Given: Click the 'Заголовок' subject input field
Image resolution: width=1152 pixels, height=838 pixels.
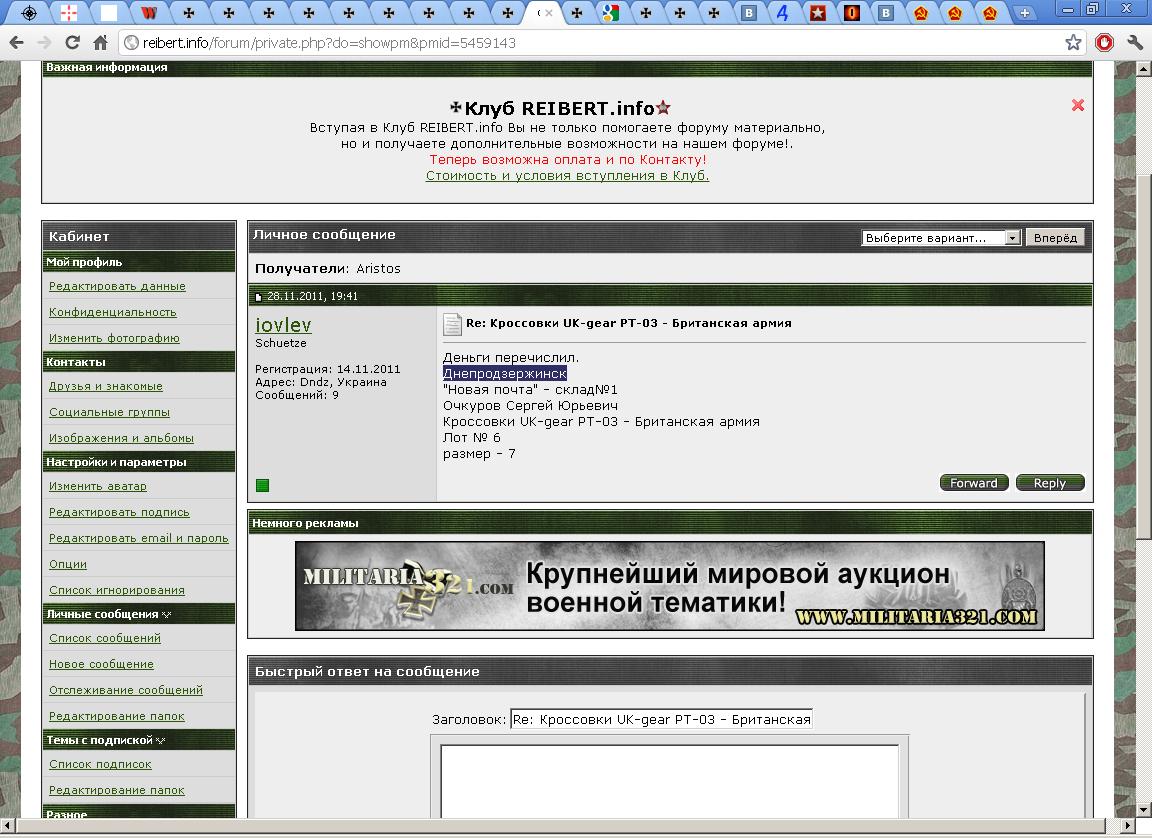Looking at the screenshot, I should (x=661, y=719).
